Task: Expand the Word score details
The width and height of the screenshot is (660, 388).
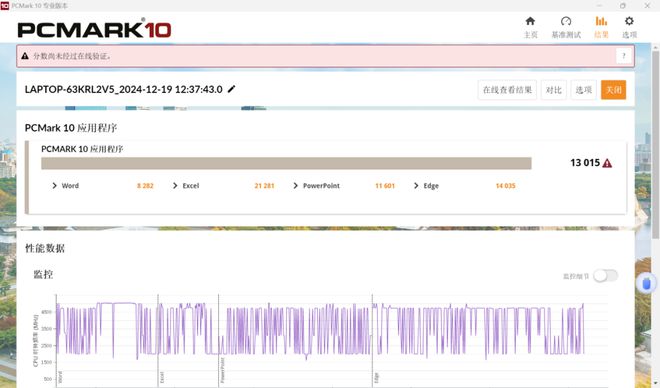Action: pyautogui.click(x=54, y=186)
